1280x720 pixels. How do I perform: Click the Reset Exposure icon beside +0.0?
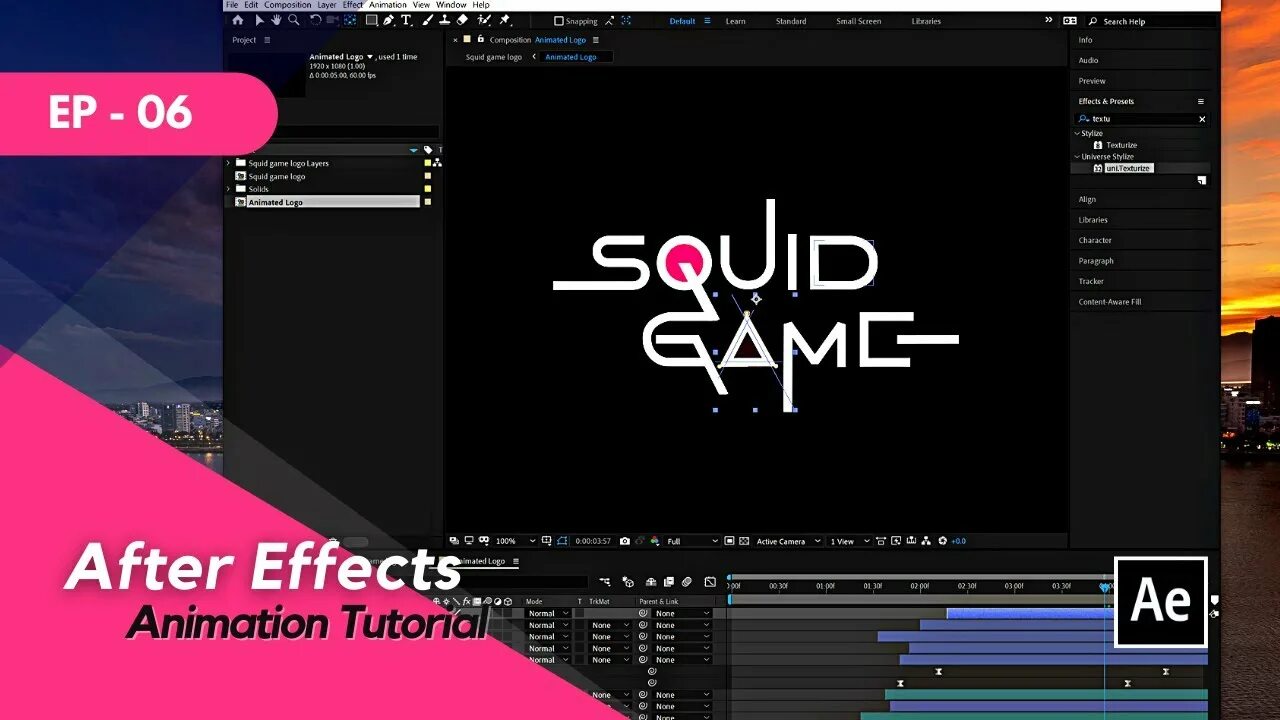[942, 541]
